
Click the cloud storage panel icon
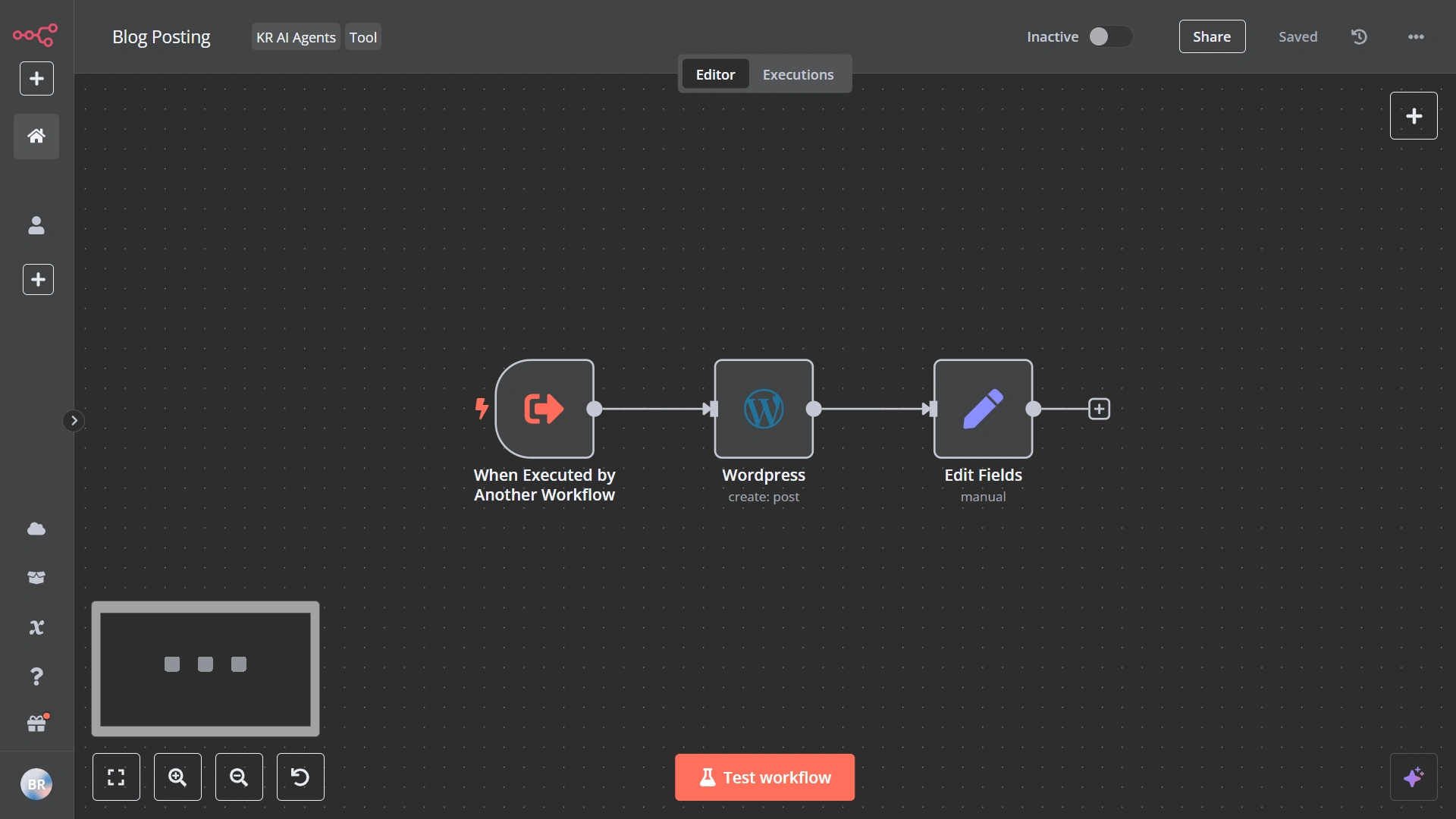pyautogui.click(x=37, y=529)
